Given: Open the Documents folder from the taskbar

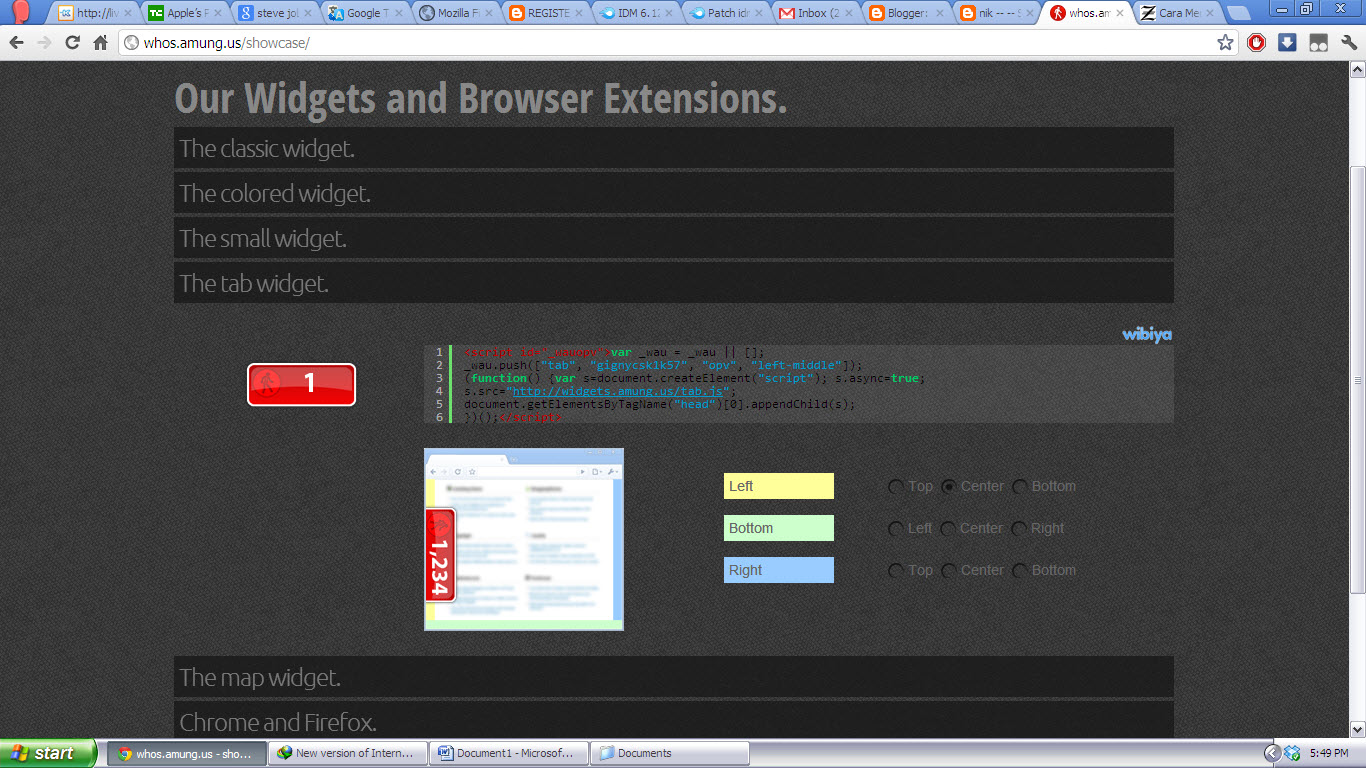Looking at the screenshot, I should tap(670, 753).
